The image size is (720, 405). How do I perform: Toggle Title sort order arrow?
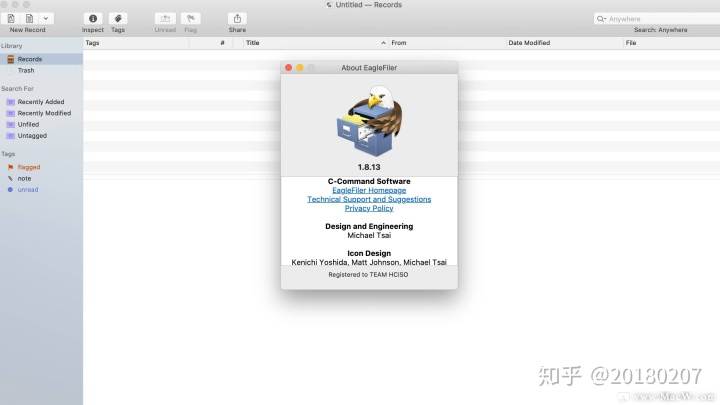pos(383,43)
